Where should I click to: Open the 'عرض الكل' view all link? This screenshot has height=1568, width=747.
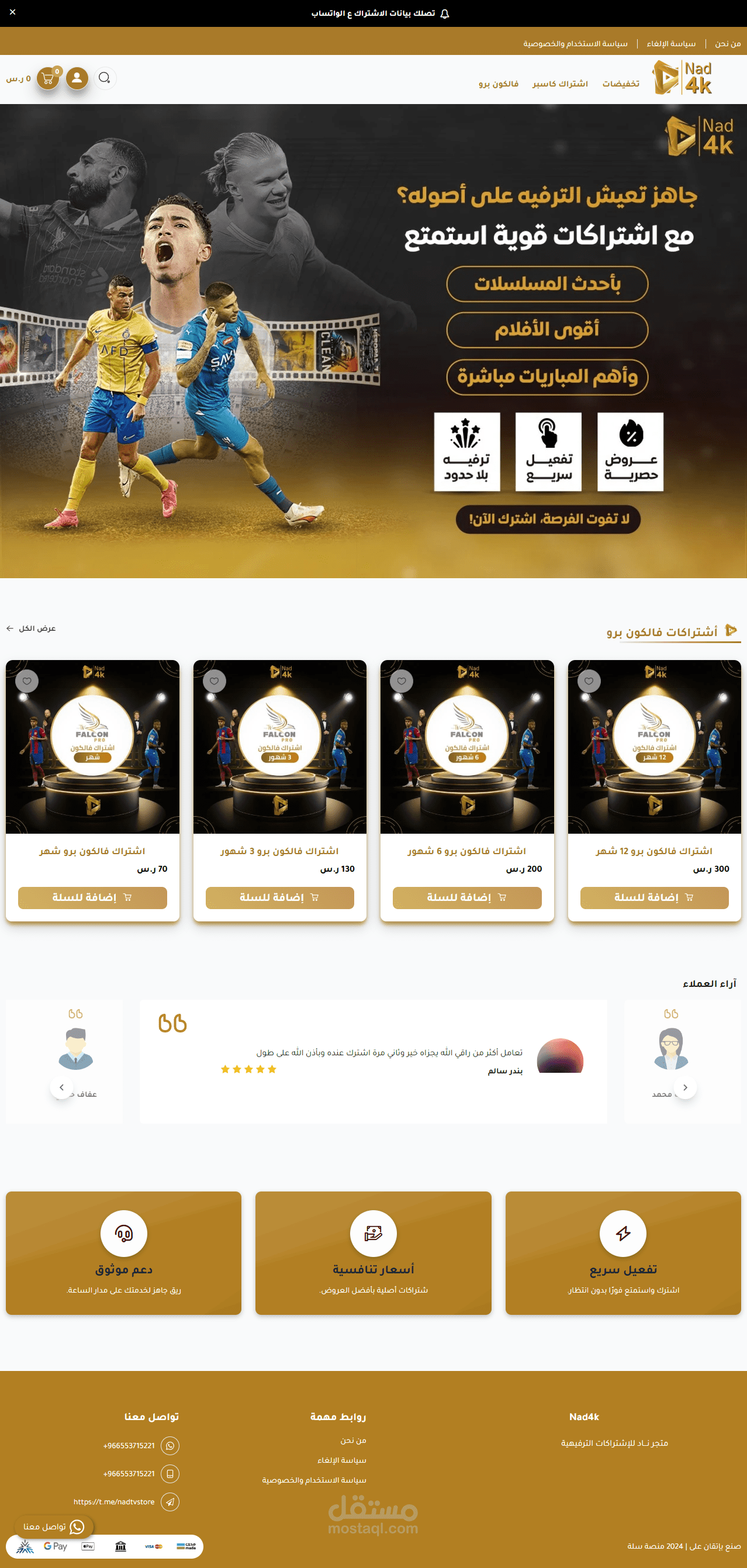click(x=31, y=628)
